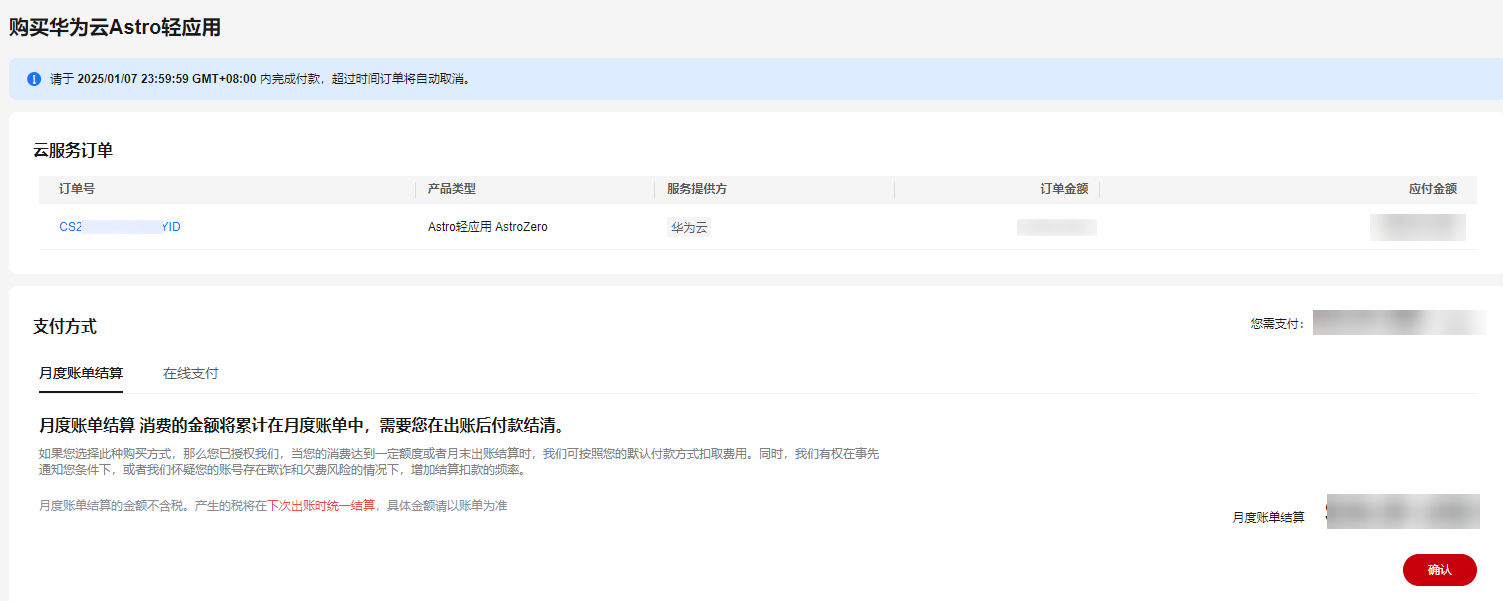Click the 产品类型 column header
This screenshot has height=601, width=1503.
click(452, 189)
